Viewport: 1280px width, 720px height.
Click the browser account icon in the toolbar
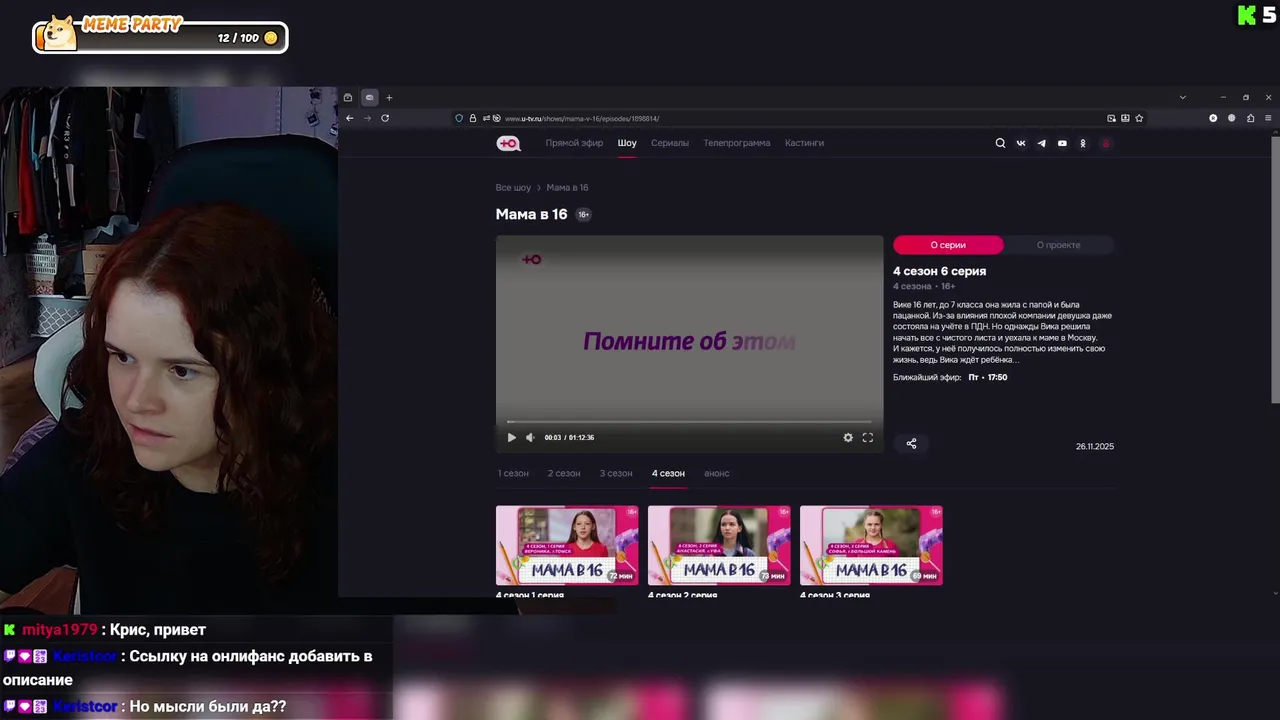pyautogui.click(x=1213, y=118)
